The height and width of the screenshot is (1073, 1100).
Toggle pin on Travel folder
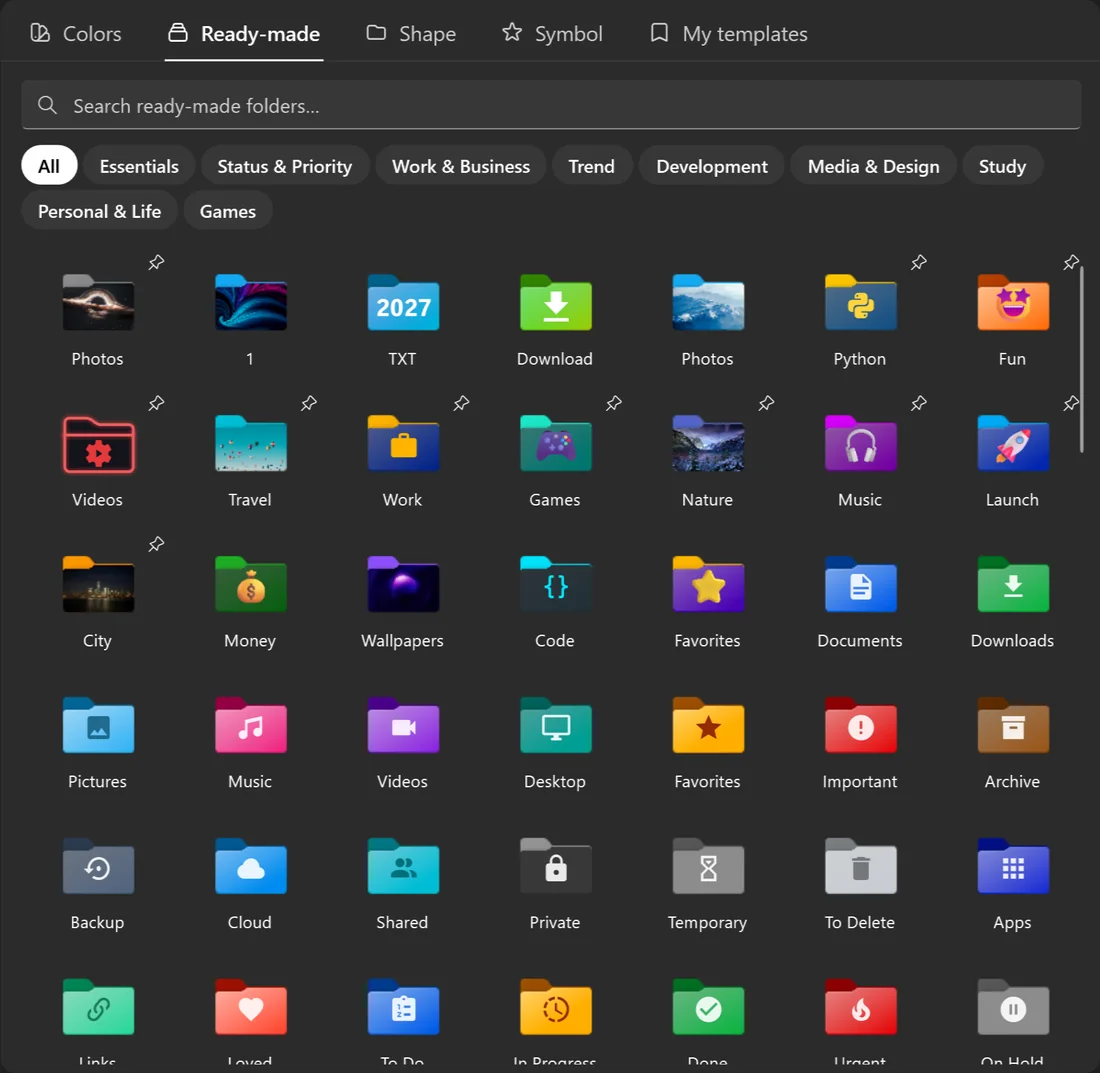pos(309,403)
